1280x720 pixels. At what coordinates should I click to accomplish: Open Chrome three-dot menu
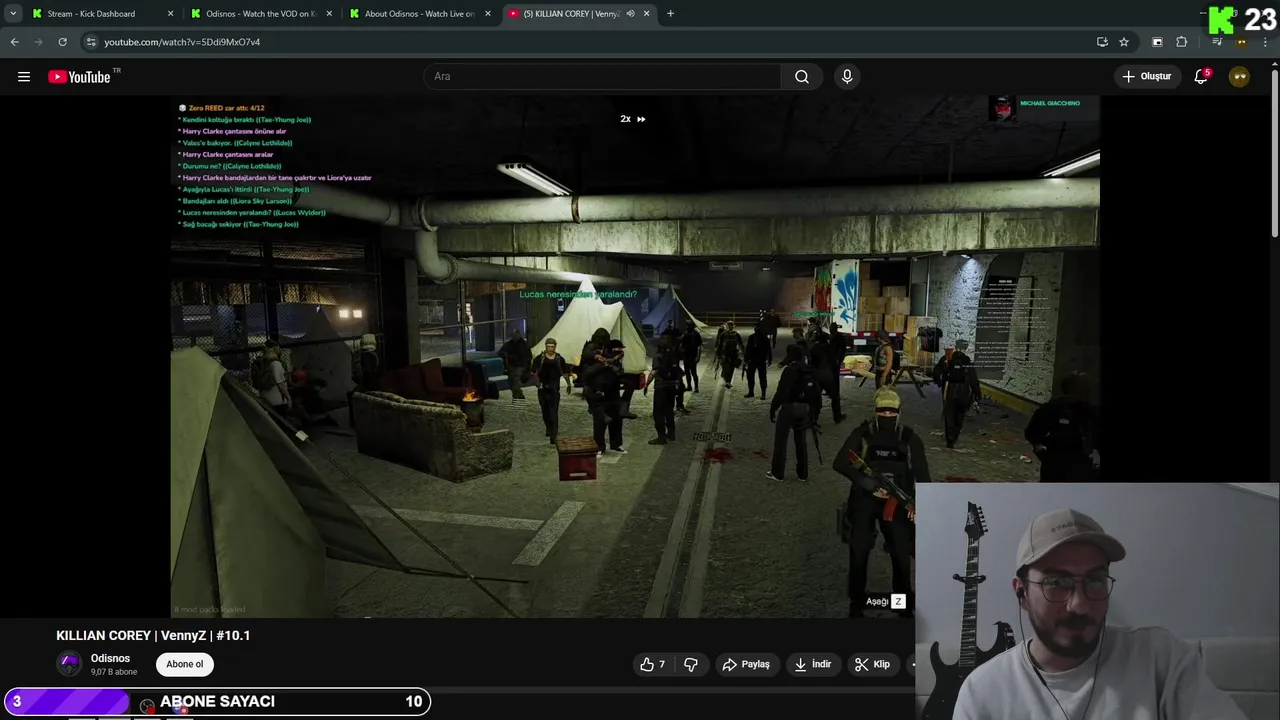click(x=1265, y=42)
